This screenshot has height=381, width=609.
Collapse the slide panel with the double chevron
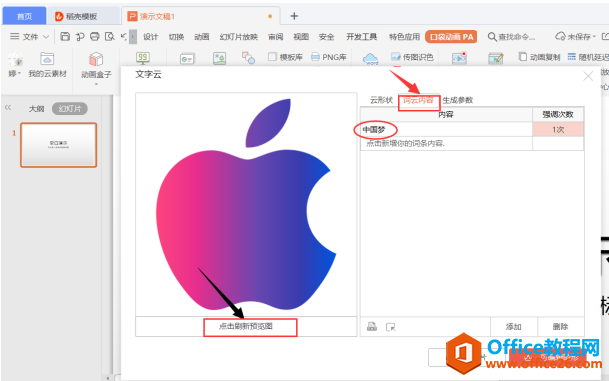(8, 108)
